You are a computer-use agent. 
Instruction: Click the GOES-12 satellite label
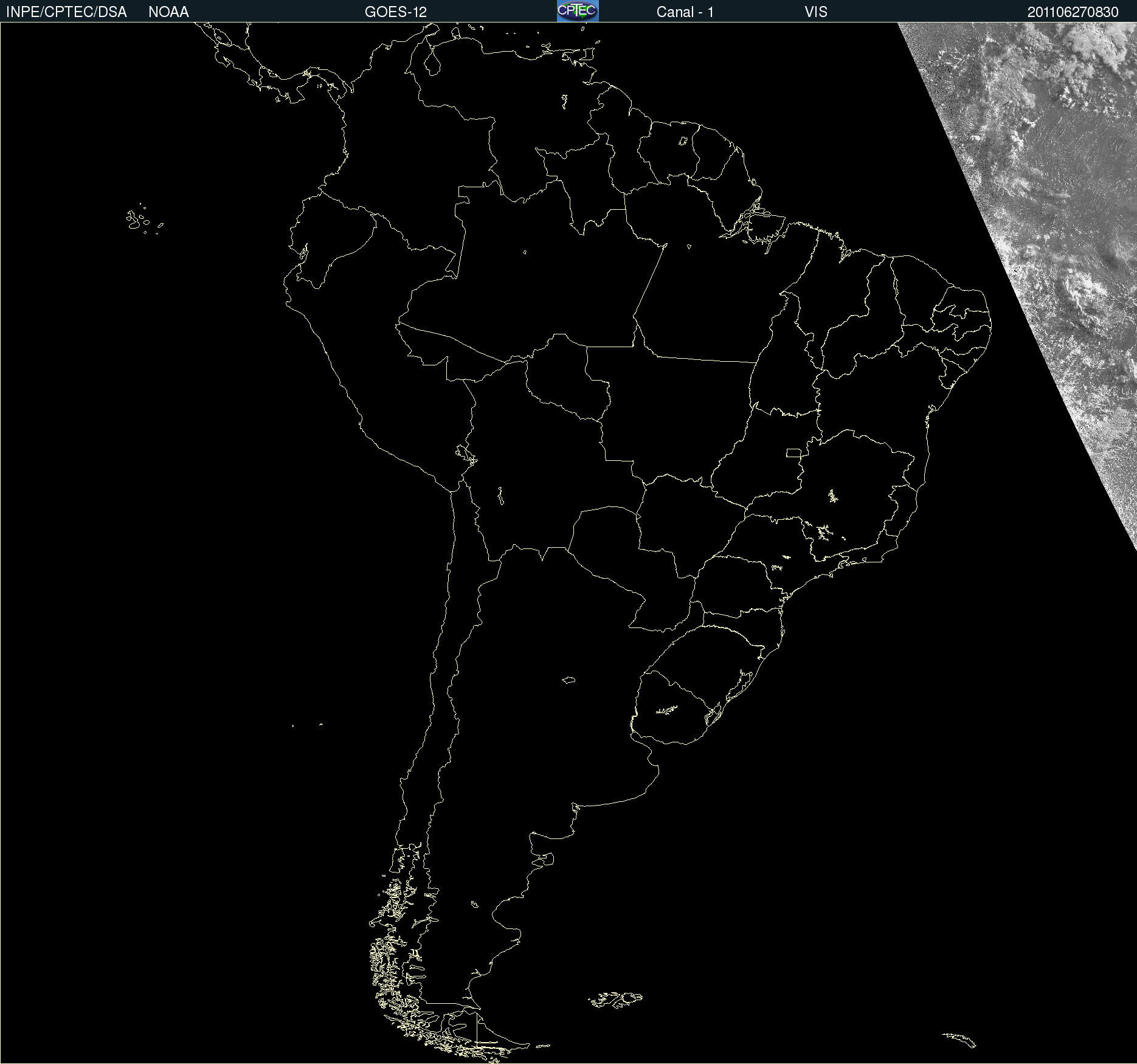tap(395, 12)
